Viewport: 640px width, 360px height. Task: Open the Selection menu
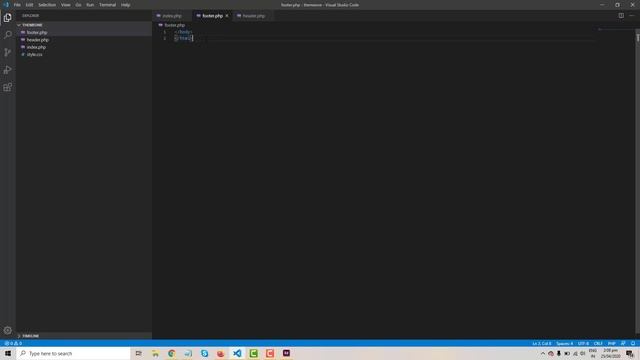(x=47, y=5)
